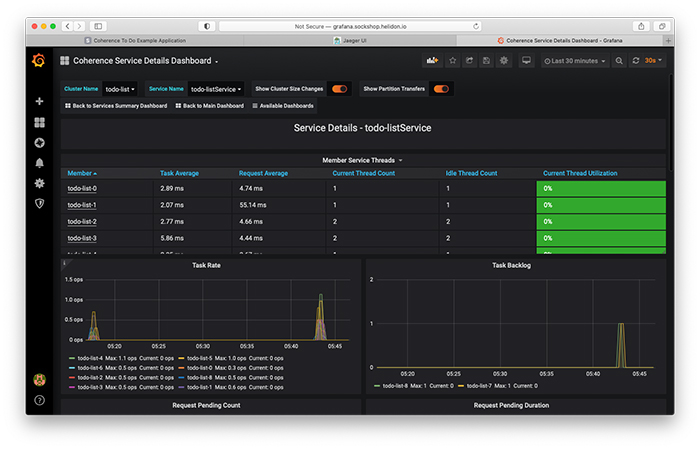Toggle todo-list-8 series in Task Backlog legend
Image resolution: width=700 pixels, height=449 pixels.
click(395, 386)
